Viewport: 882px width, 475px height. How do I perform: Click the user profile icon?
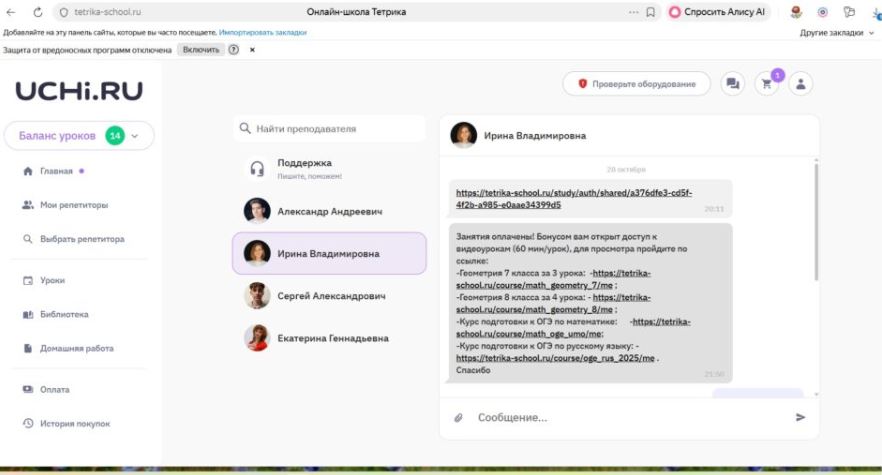pyautogui.click(x=799, y=84)
